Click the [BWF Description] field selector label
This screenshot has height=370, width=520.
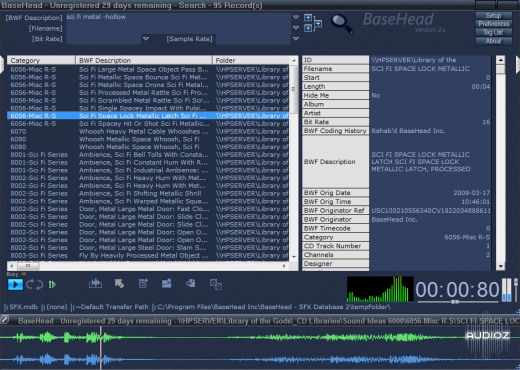click(34, 18)
